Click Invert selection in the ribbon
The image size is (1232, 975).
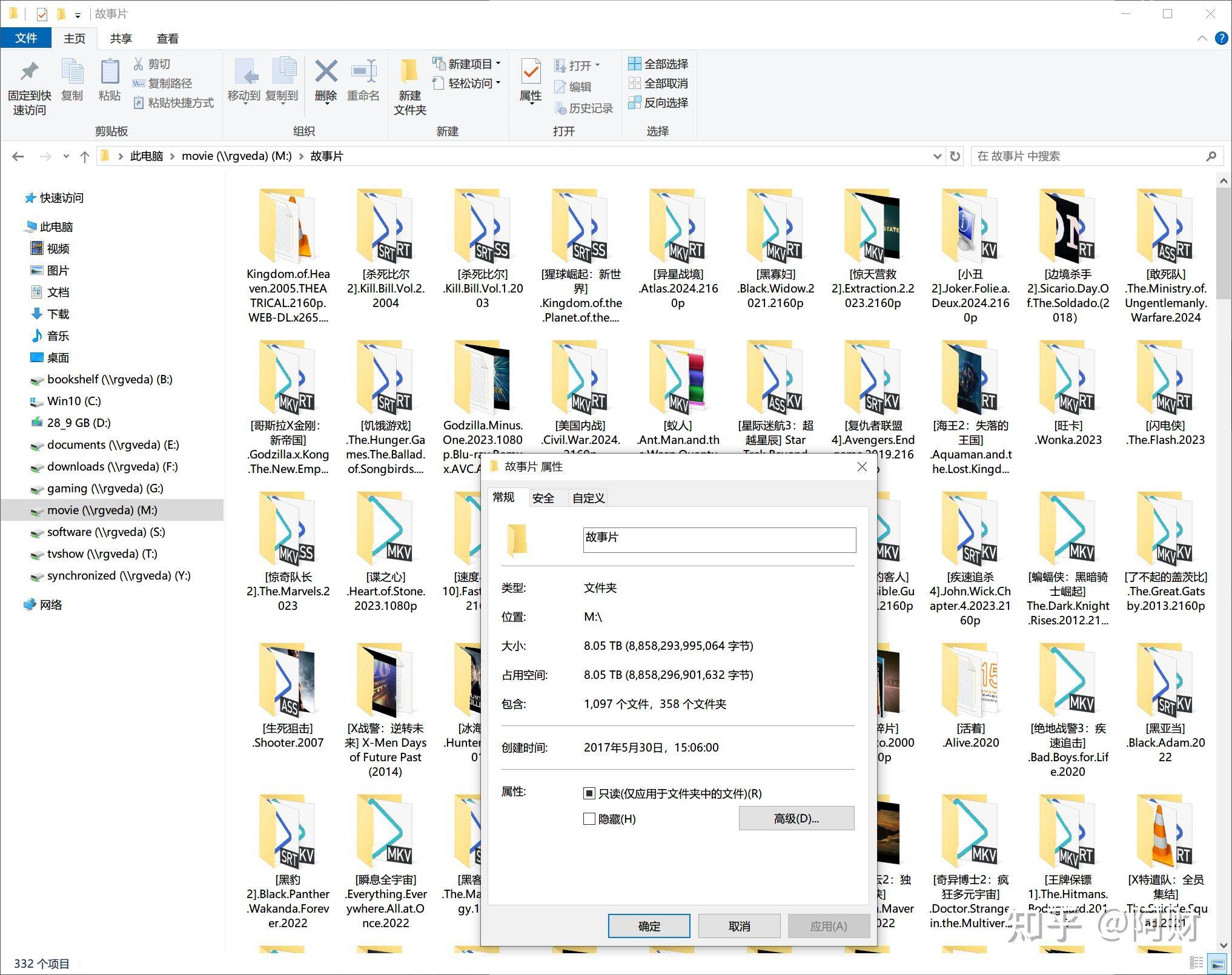pos(658,102)
